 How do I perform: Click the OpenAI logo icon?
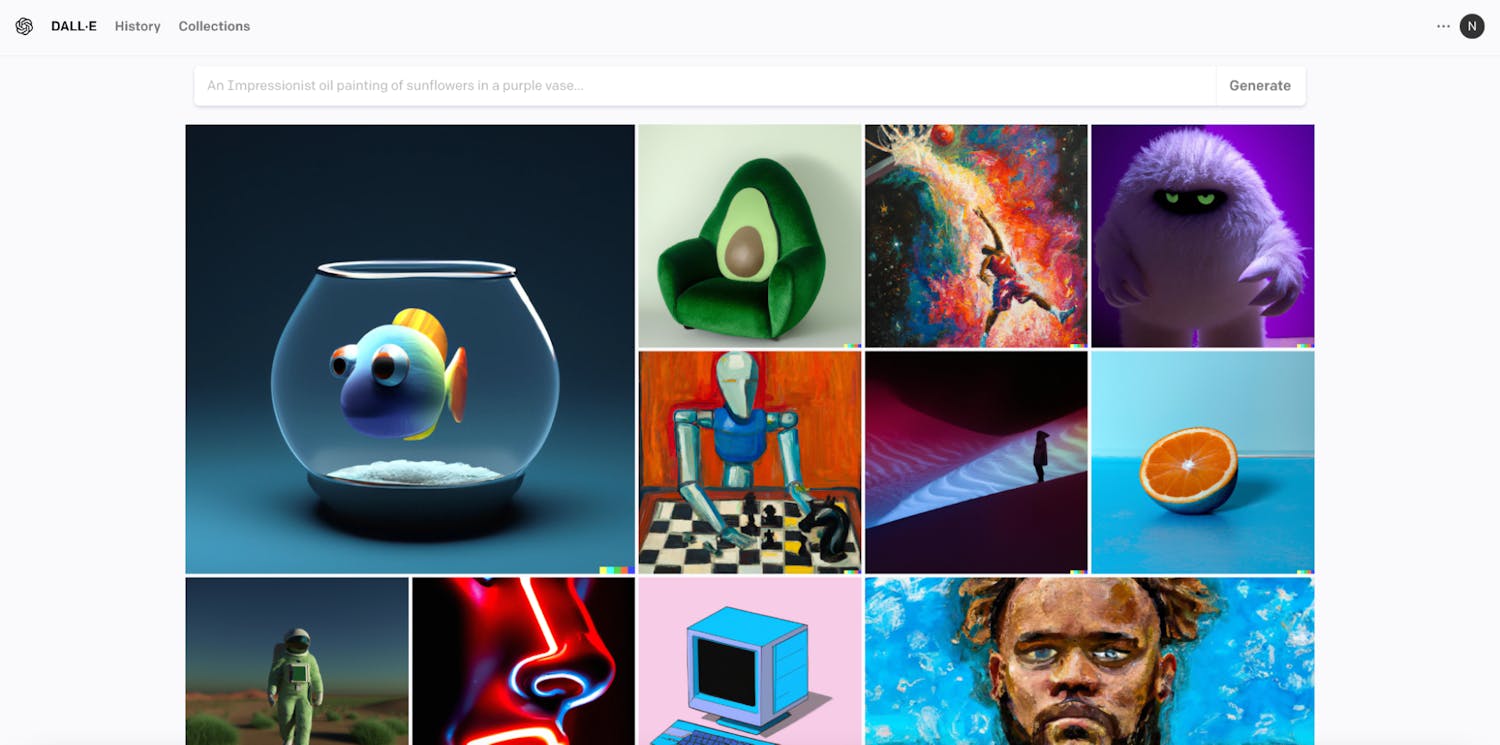pyautogui.click(x=24, y=26)
